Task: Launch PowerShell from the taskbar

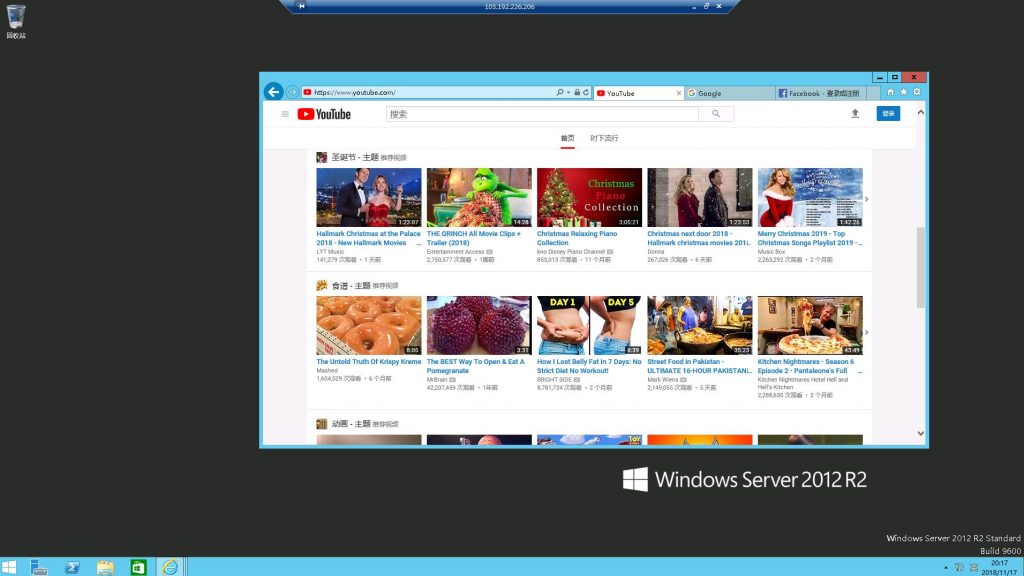Action: tap(72, 567)
